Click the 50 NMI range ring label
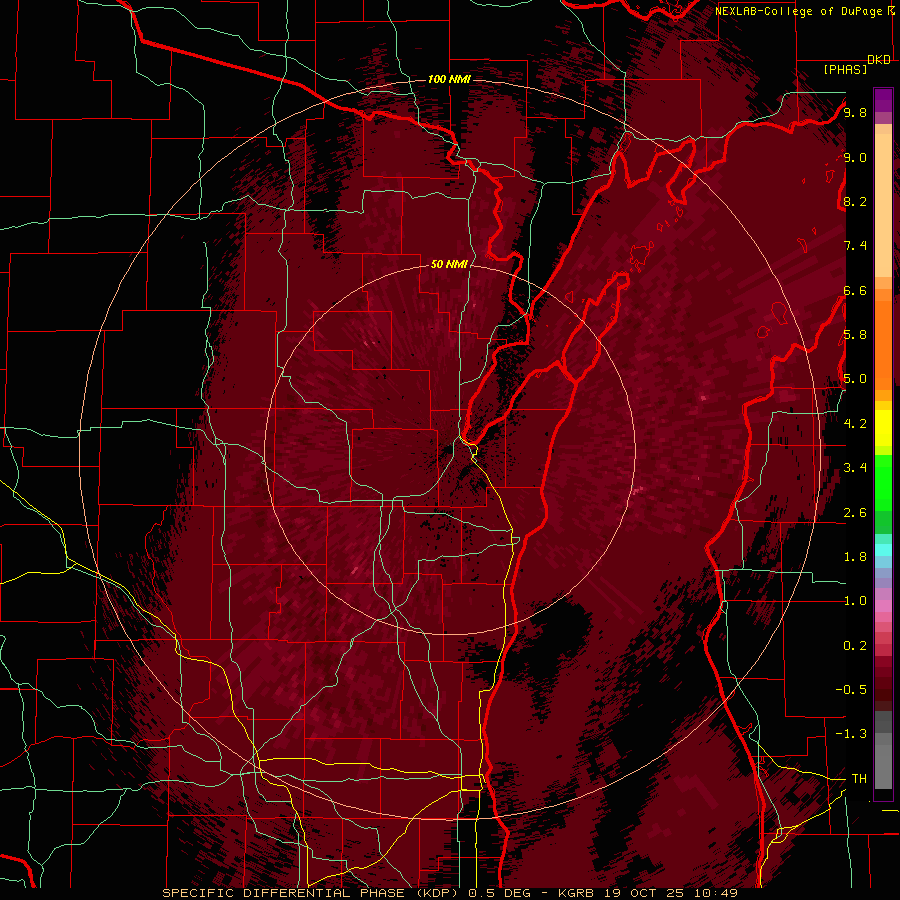 click(x=449, y=264)
